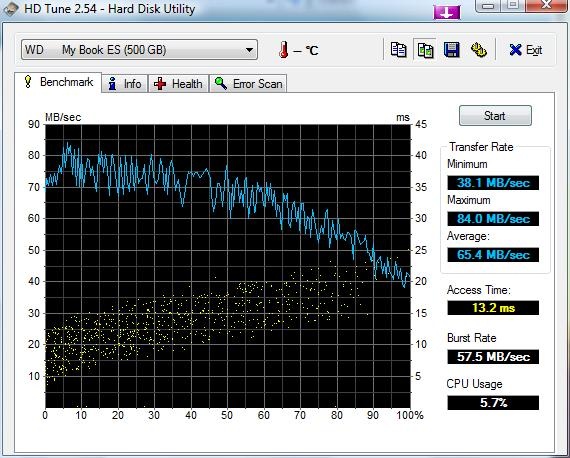Click the Exit button text
This screenshot has width=570, height=458.
(x=534, y=50)
